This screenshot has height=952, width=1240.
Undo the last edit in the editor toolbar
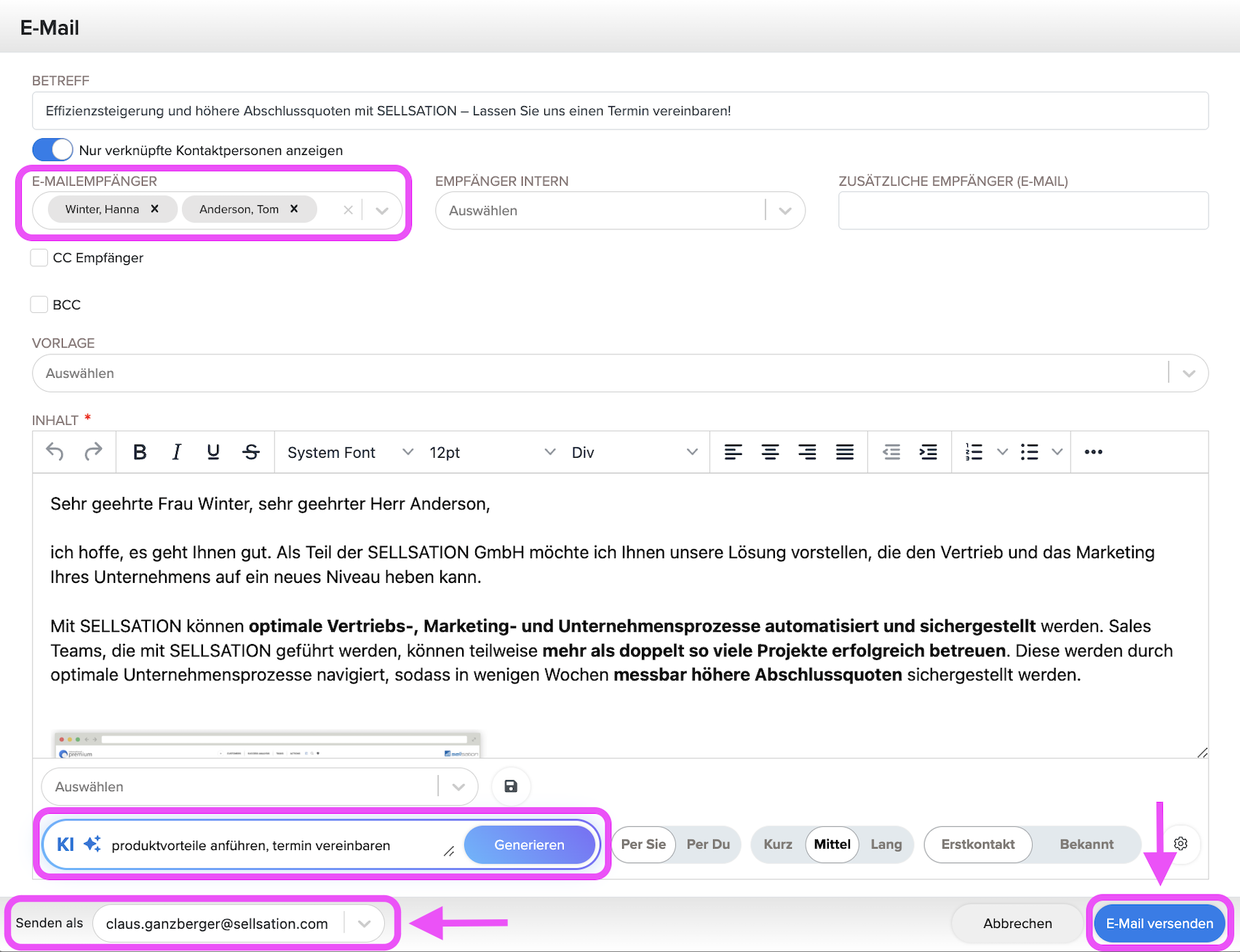[x=55, y=452]
